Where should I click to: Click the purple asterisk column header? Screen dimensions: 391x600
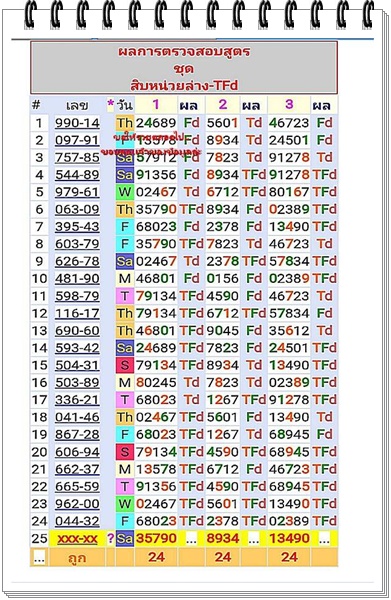click(x=111, y=104)
